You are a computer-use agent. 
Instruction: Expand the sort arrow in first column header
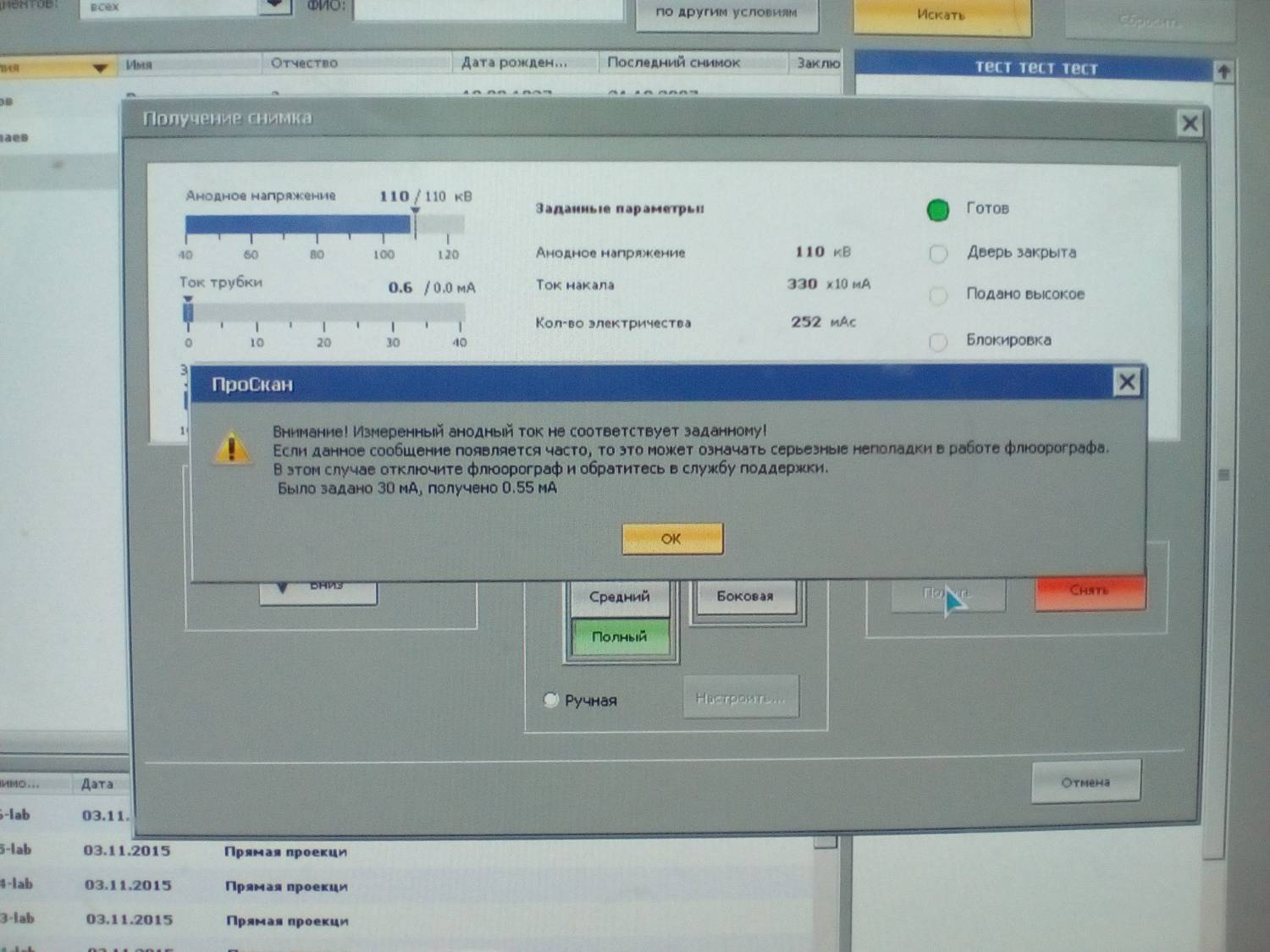pos(100,68)
